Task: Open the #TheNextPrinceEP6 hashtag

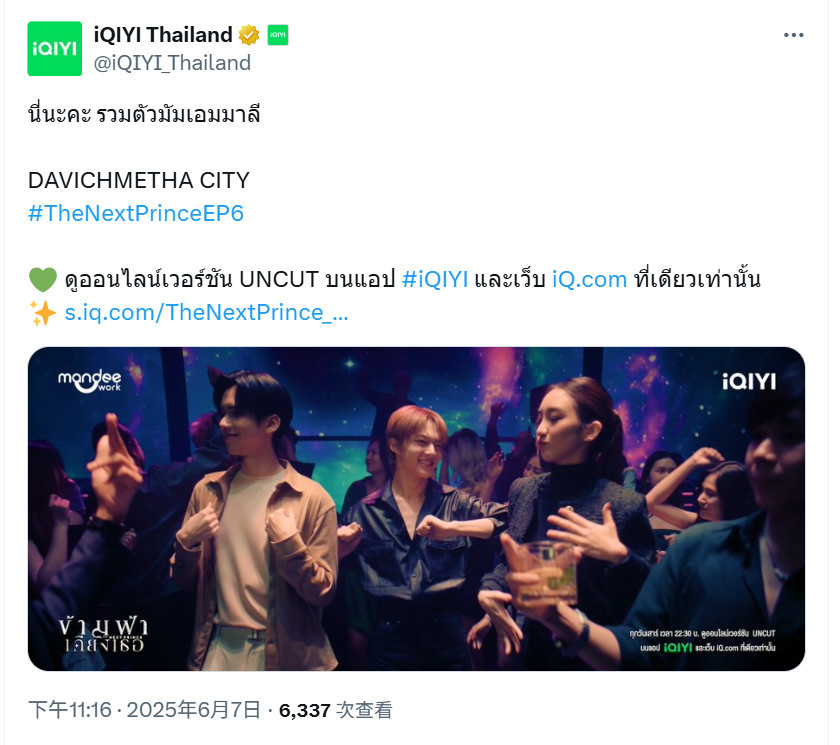Action: 136,213
